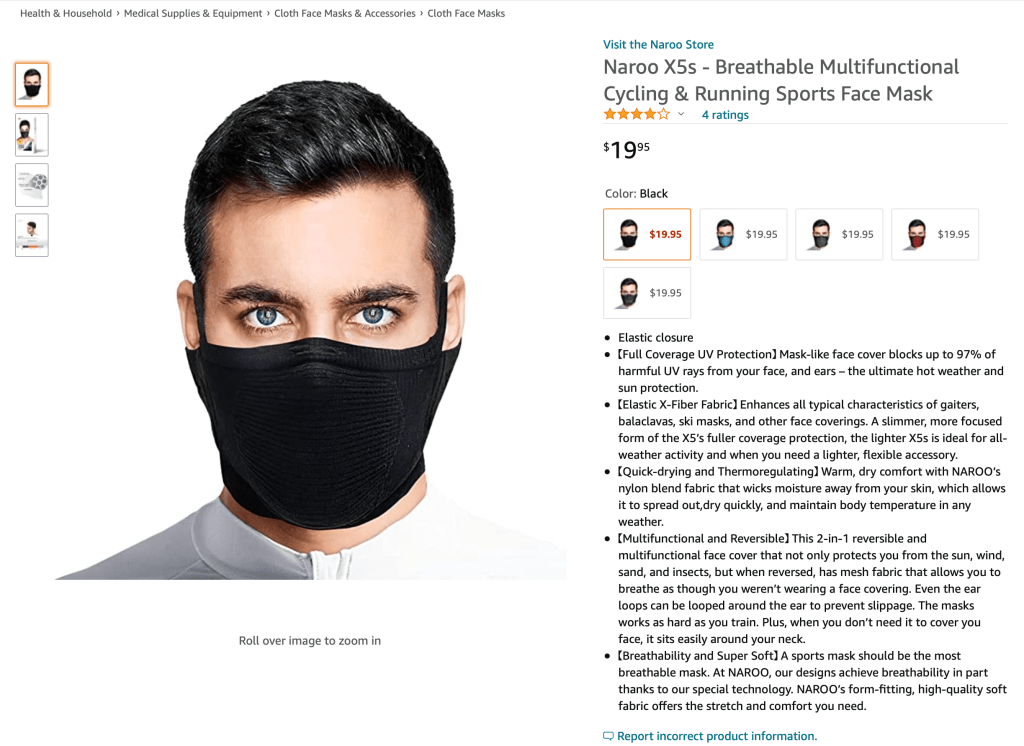Go to Health & Household breadcrumb

coord(66,14)
